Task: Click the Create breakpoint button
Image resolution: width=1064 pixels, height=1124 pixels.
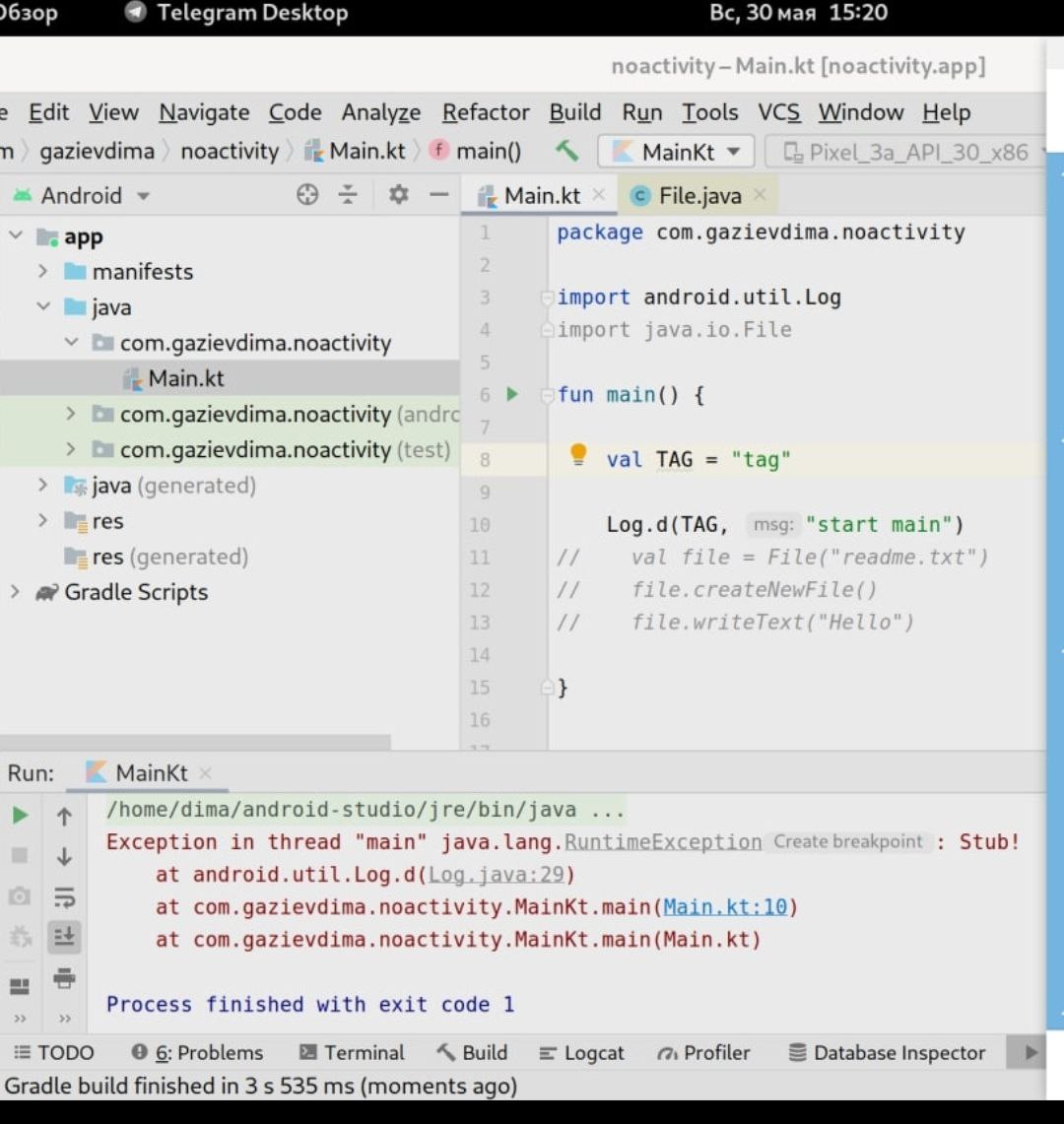Action: [847, 841]
